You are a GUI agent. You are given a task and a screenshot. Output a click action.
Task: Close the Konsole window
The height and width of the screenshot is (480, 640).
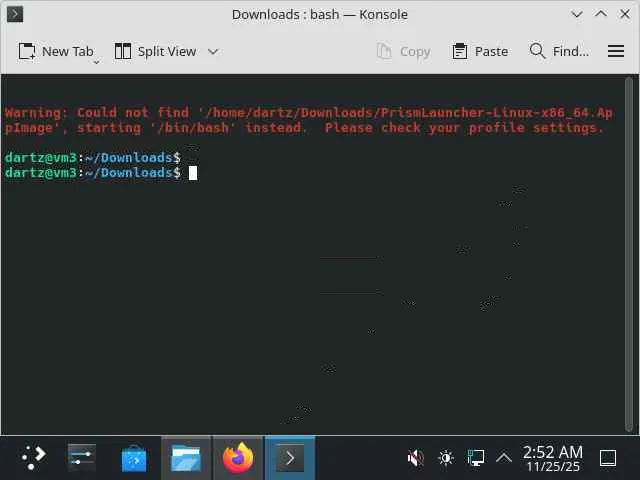pyautogui.click(x=624, y=14)
